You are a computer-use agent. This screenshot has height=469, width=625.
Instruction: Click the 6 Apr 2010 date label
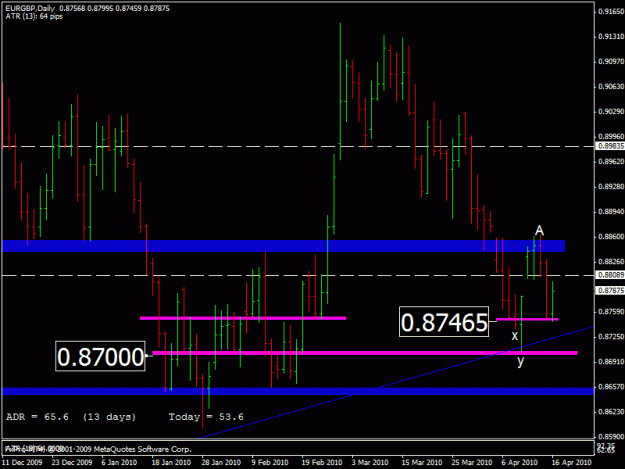pos(519,462)
